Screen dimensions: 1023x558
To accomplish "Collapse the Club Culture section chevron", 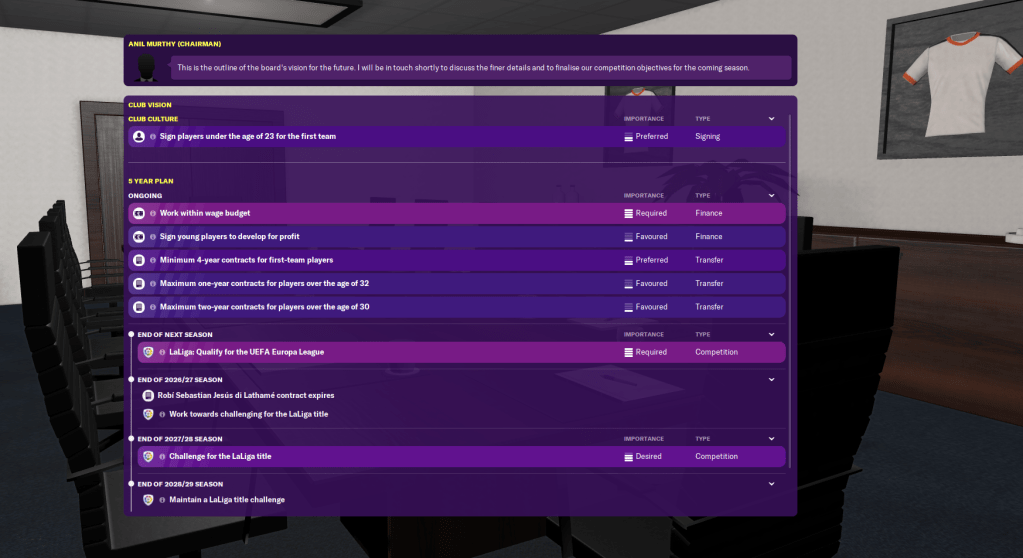I will coord(771,119).
